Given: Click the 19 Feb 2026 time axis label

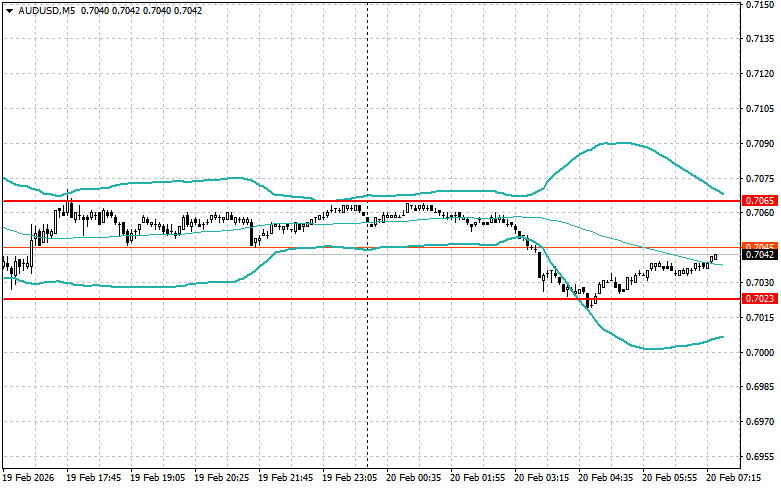Looking at the screenshot, I should click(28, 478).
